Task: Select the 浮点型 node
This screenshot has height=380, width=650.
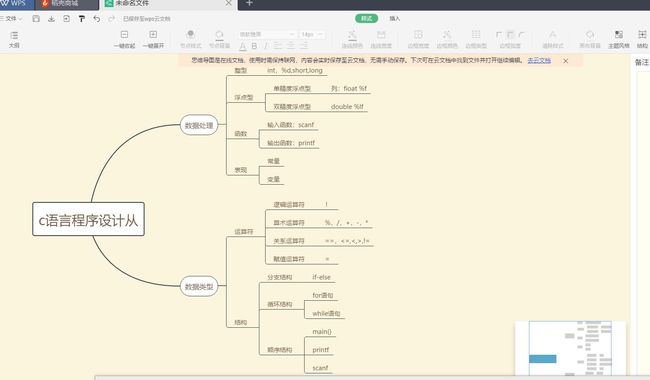Action: point(243,97)
